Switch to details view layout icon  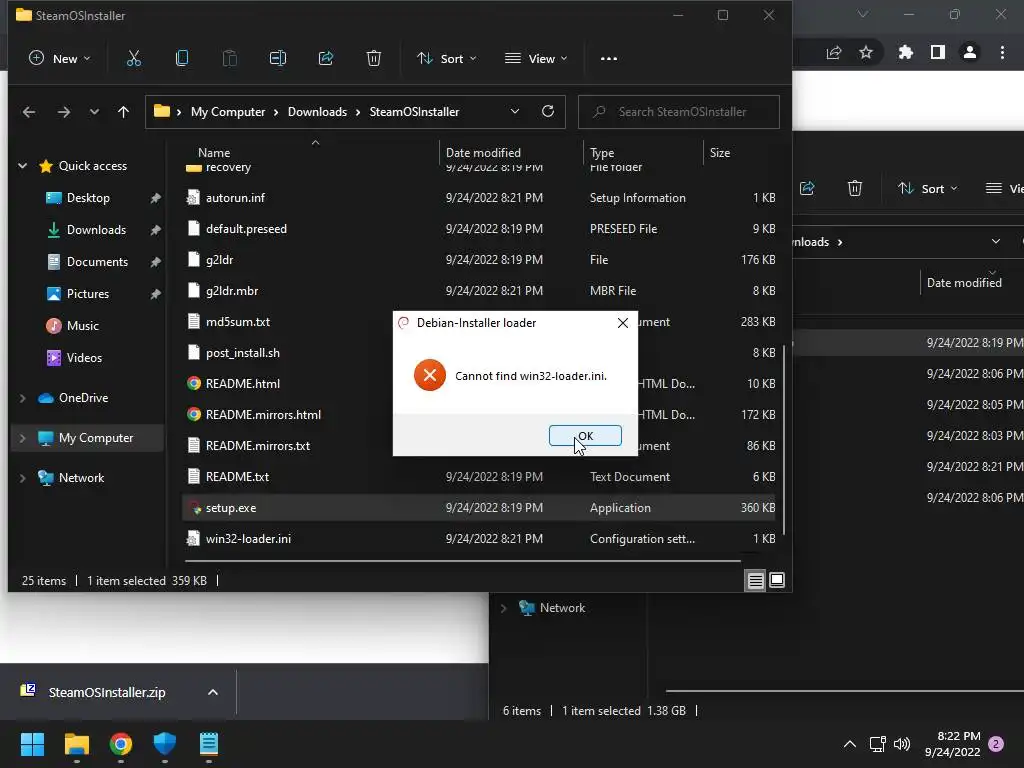pos(756,580)
